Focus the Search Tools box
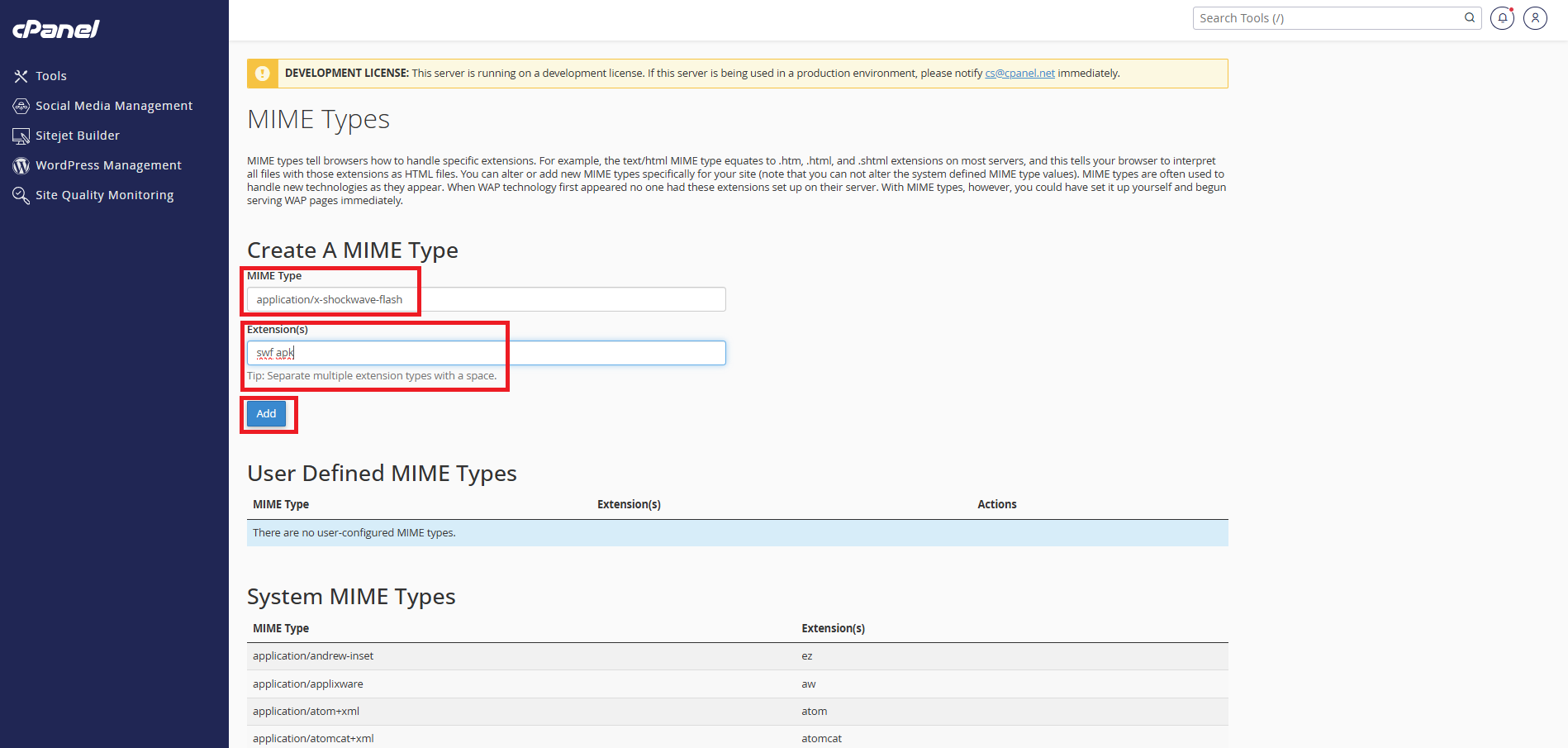Image resolution: width=1568 pixels, height=748 pixels. point(1328,18)
